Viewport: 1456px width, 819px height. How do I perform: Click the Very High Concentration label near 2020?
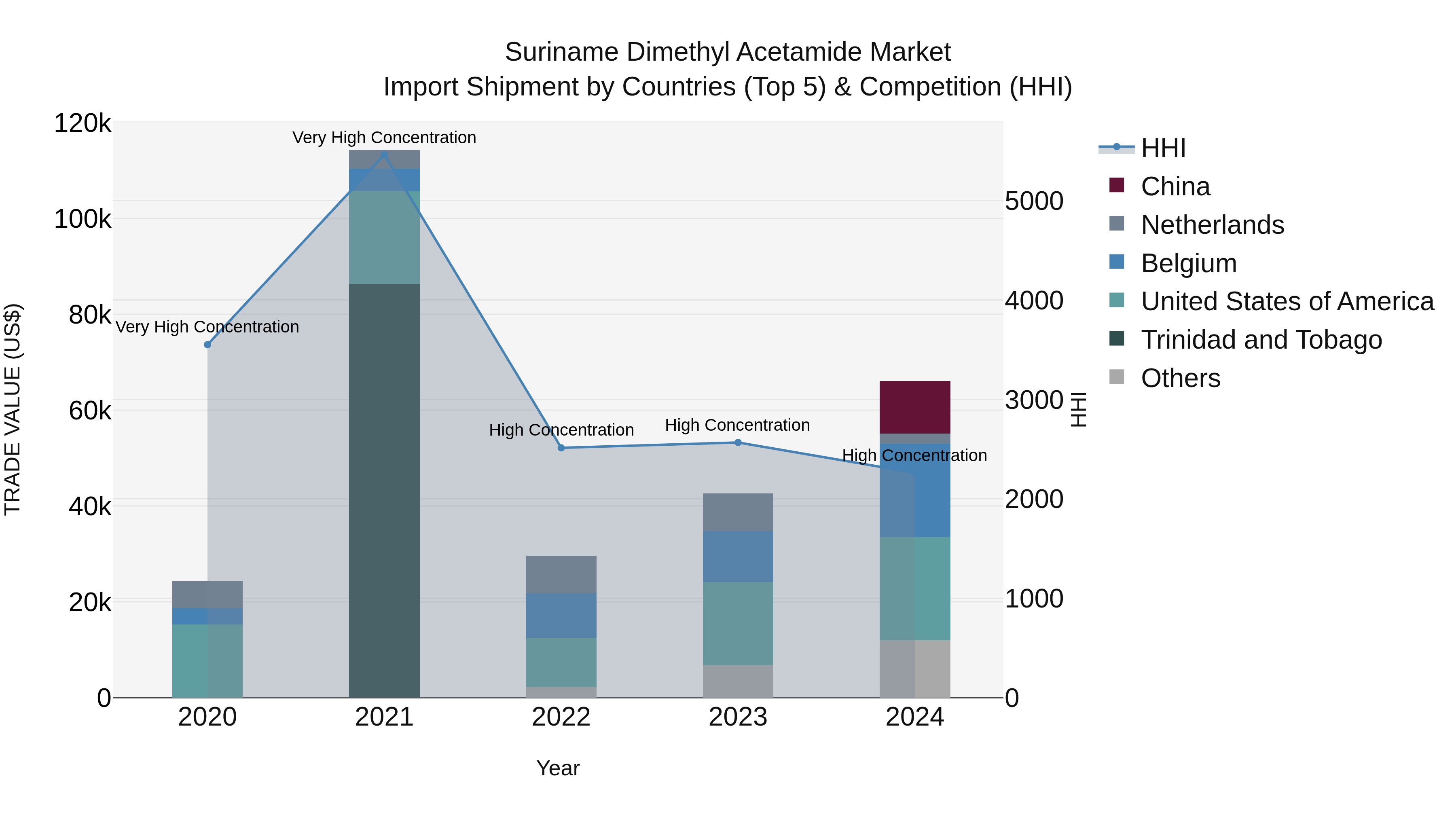(x=207, y=327)
